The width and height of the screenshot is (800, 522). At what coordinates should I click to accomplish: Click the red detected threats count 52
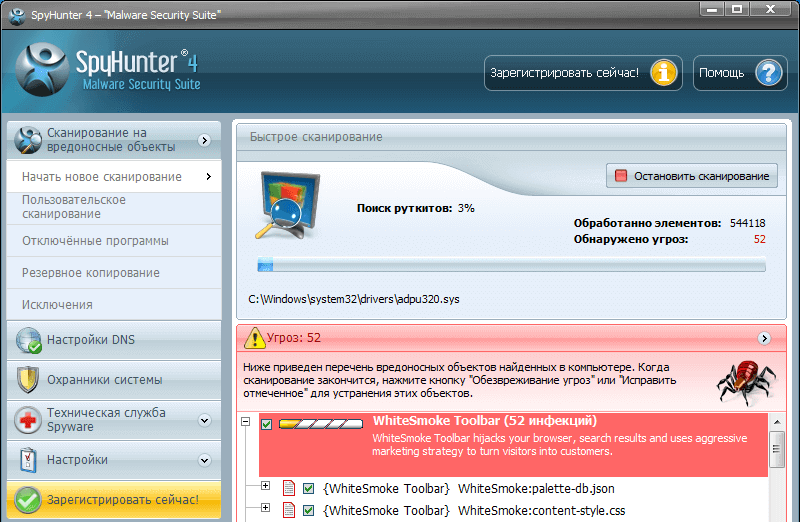[x=760, y=239]
